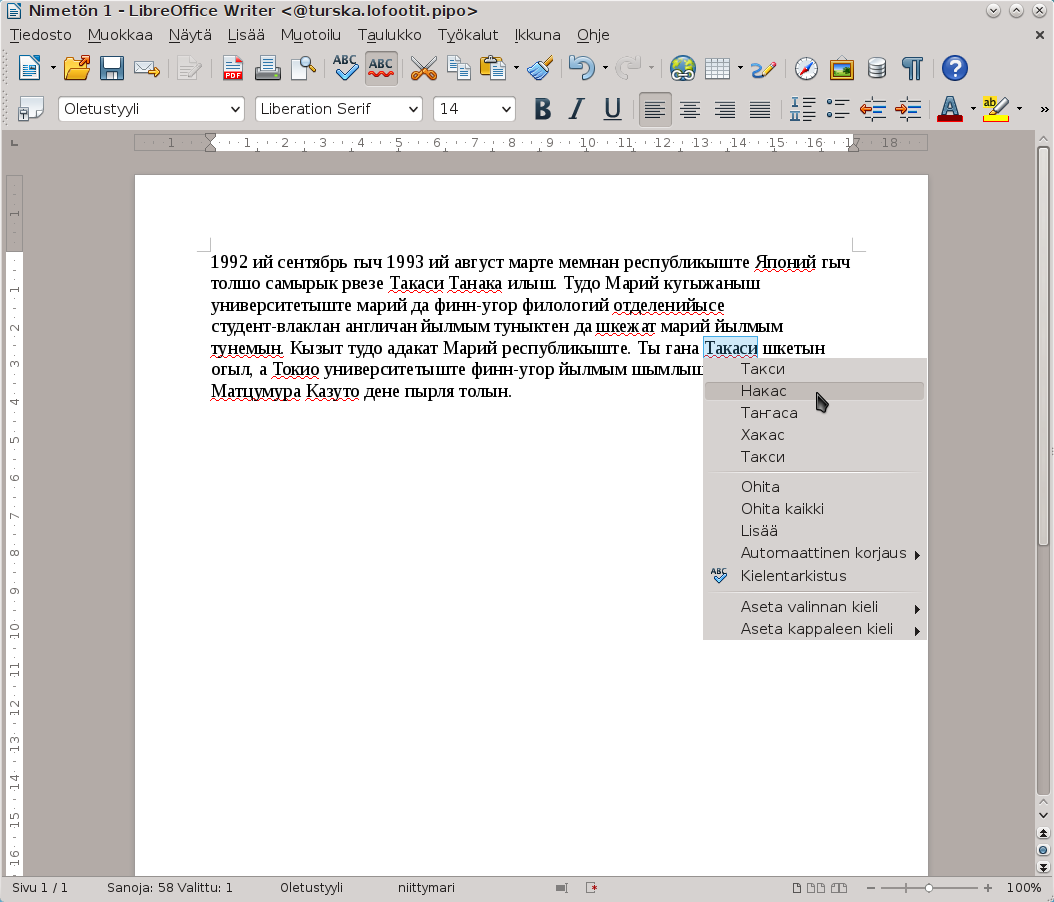1054x902 pixels.
Task: Toggle the numbered list
Action: (x=803, y=109)
